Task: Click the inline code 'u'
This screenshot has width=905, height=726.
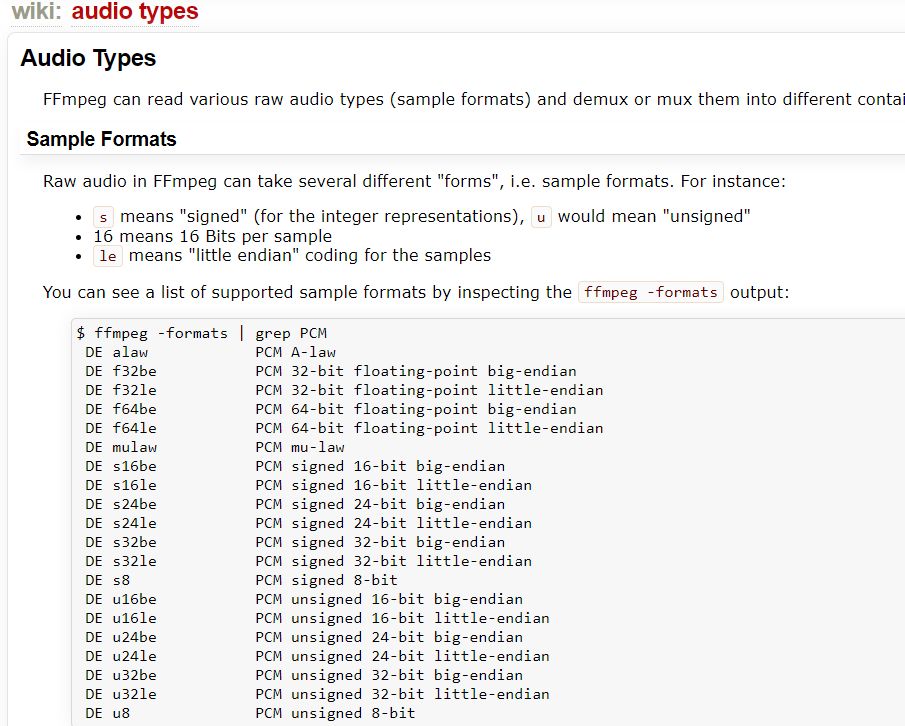Action: click(541, 217)
